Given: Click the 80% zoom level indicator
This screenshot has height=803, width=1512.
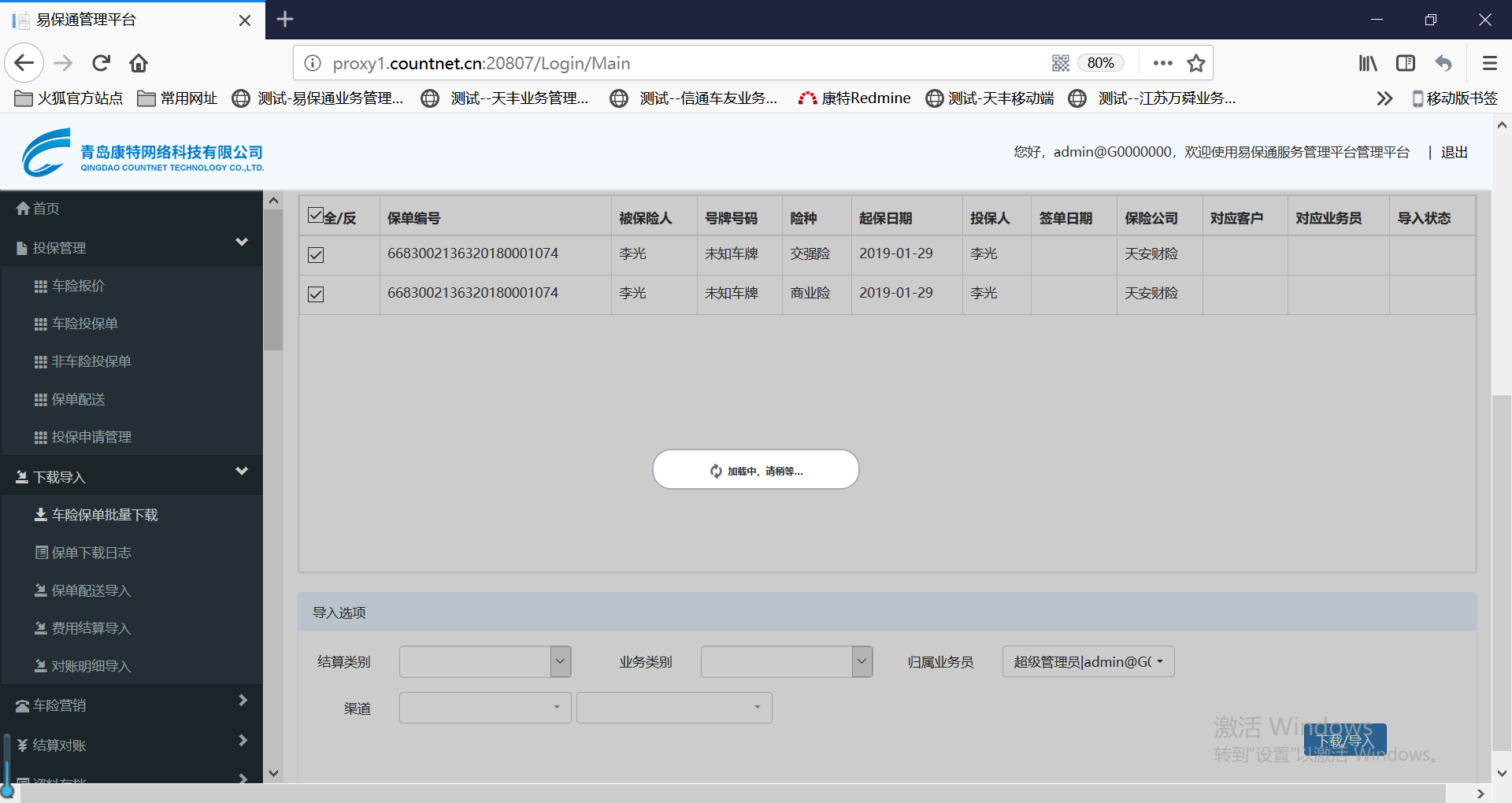Looking at the screenshot, I should (x=1100, y=63).
